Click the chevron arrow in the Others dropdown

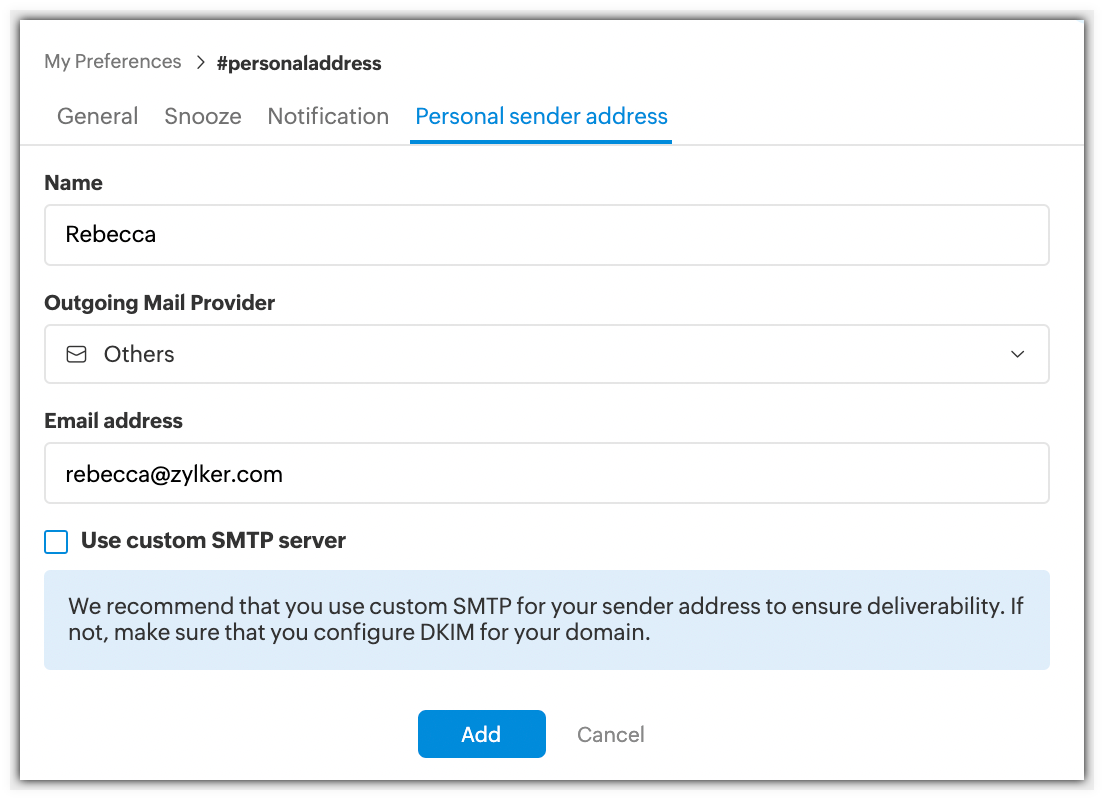[1017, 354]
